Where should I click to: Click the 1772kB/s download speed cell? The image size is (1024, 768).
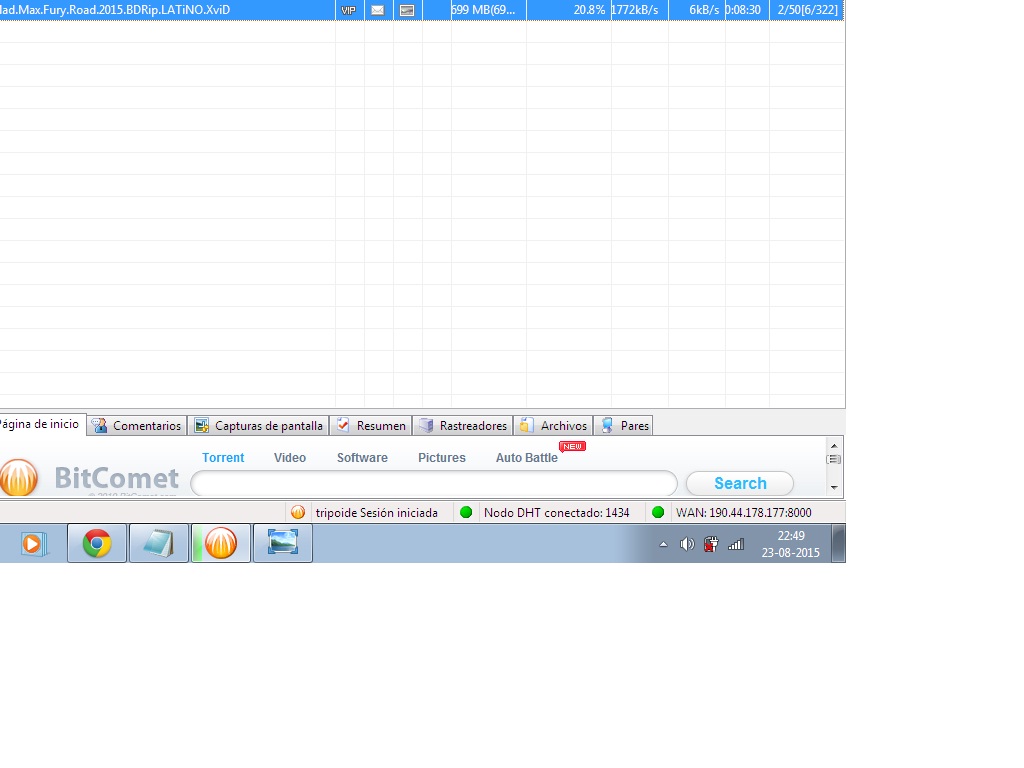click(635, 10)
